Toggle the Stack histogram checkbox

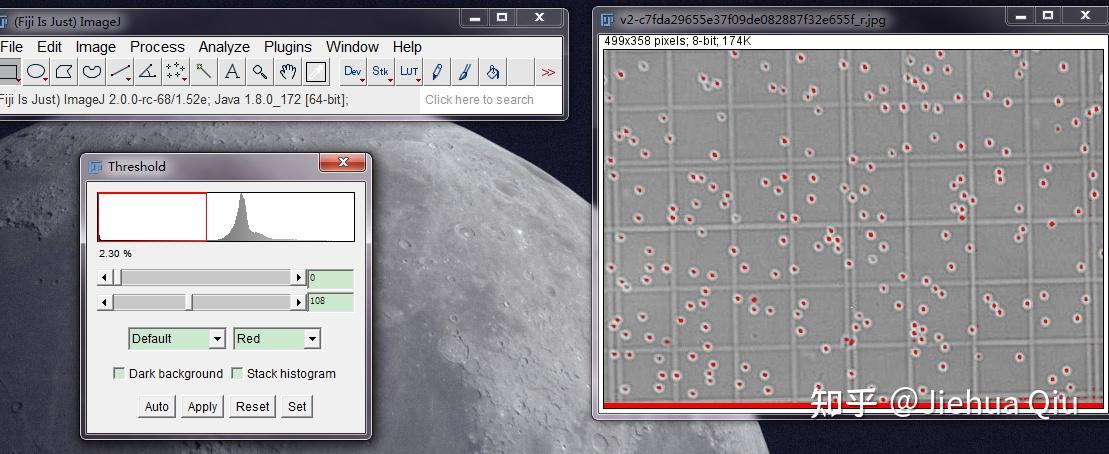point(238,373)
